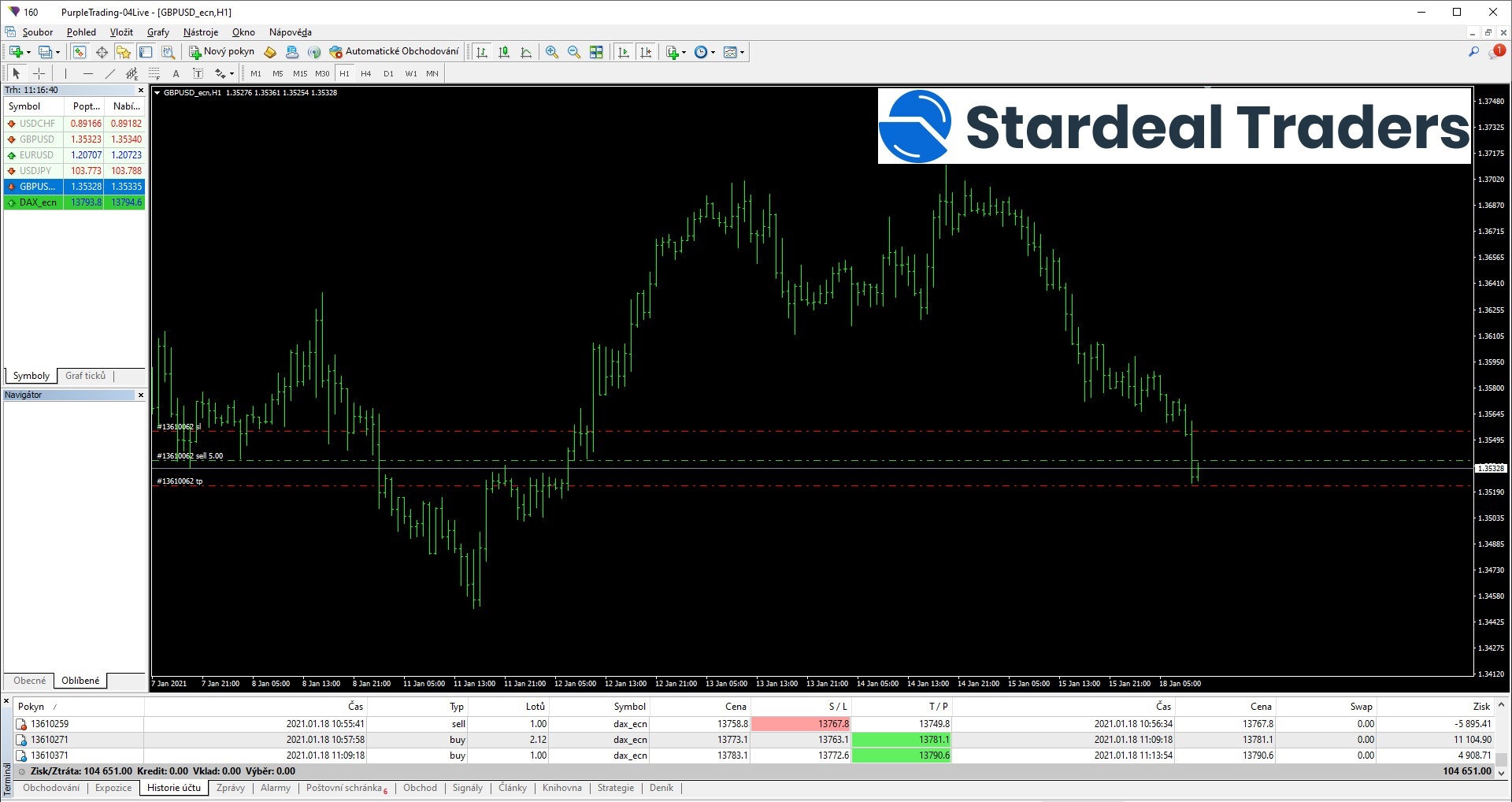Image resolution: width=1512 pixels, height=802 pixels.
Task: Close the Navigátor panel
Action: (x=141, y=395)
